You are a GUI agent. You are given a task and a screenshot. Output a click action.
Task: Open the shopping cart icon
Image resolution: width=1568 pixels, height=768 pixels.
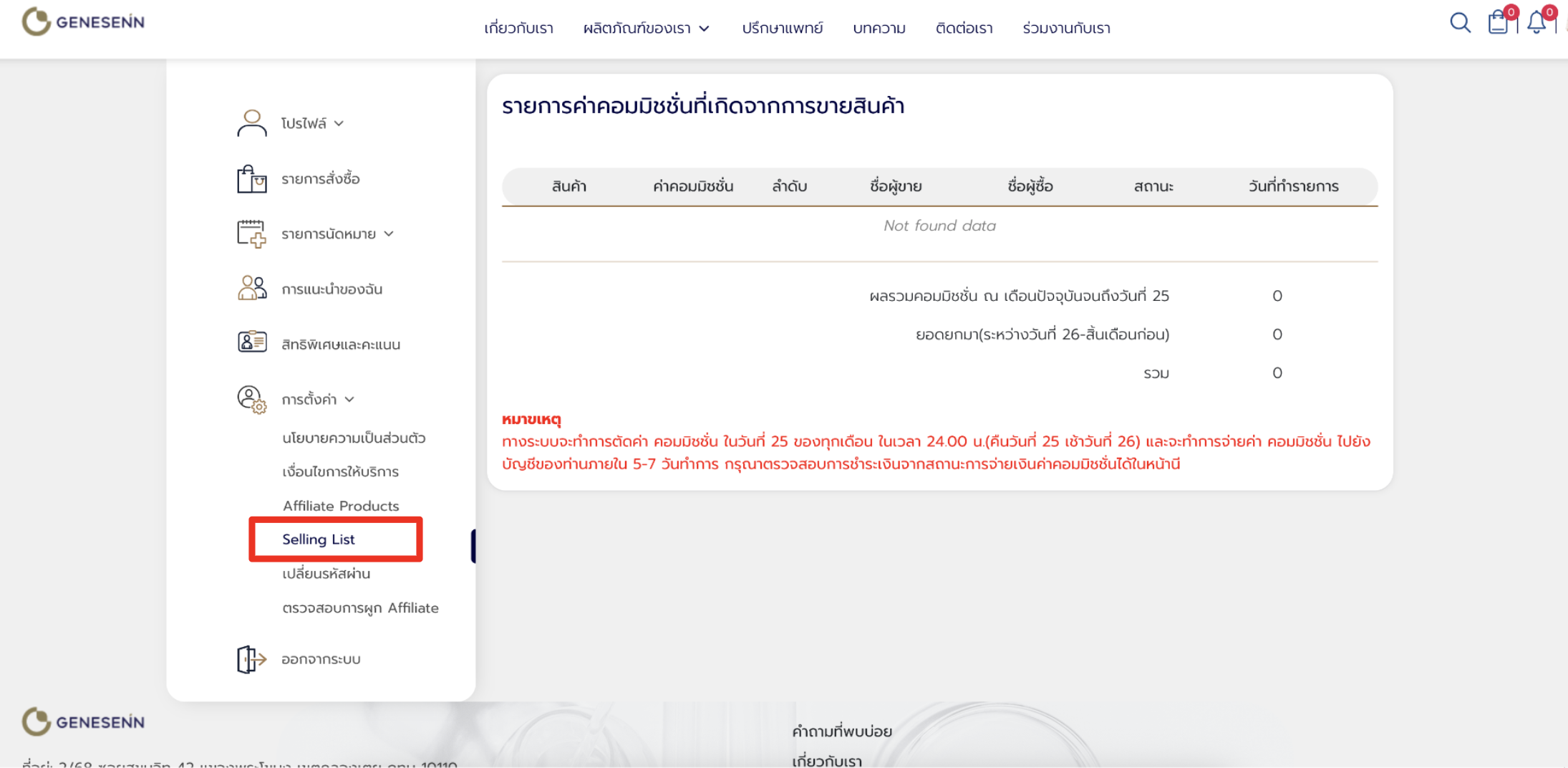point(1498,23)
